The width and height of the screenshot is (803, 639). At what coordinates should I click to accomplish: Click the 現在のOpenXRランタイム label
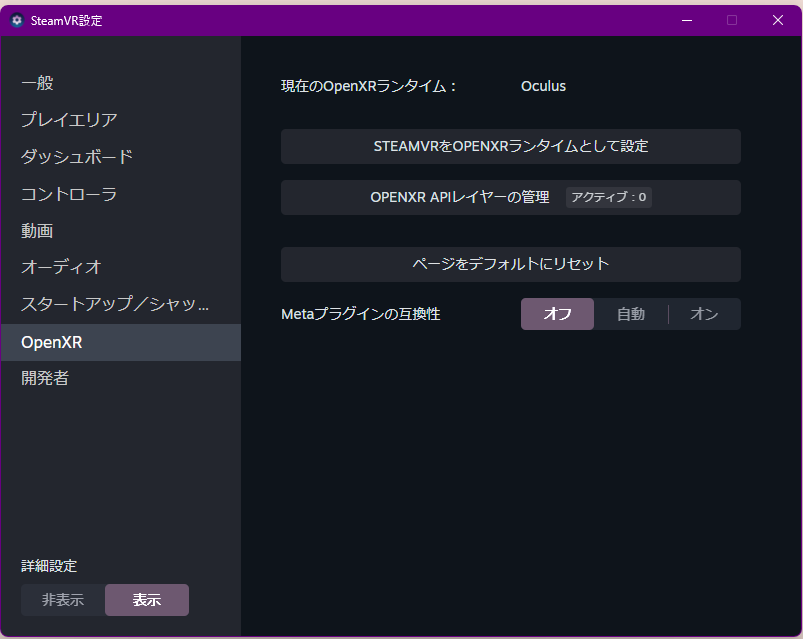tap(368, 86)
